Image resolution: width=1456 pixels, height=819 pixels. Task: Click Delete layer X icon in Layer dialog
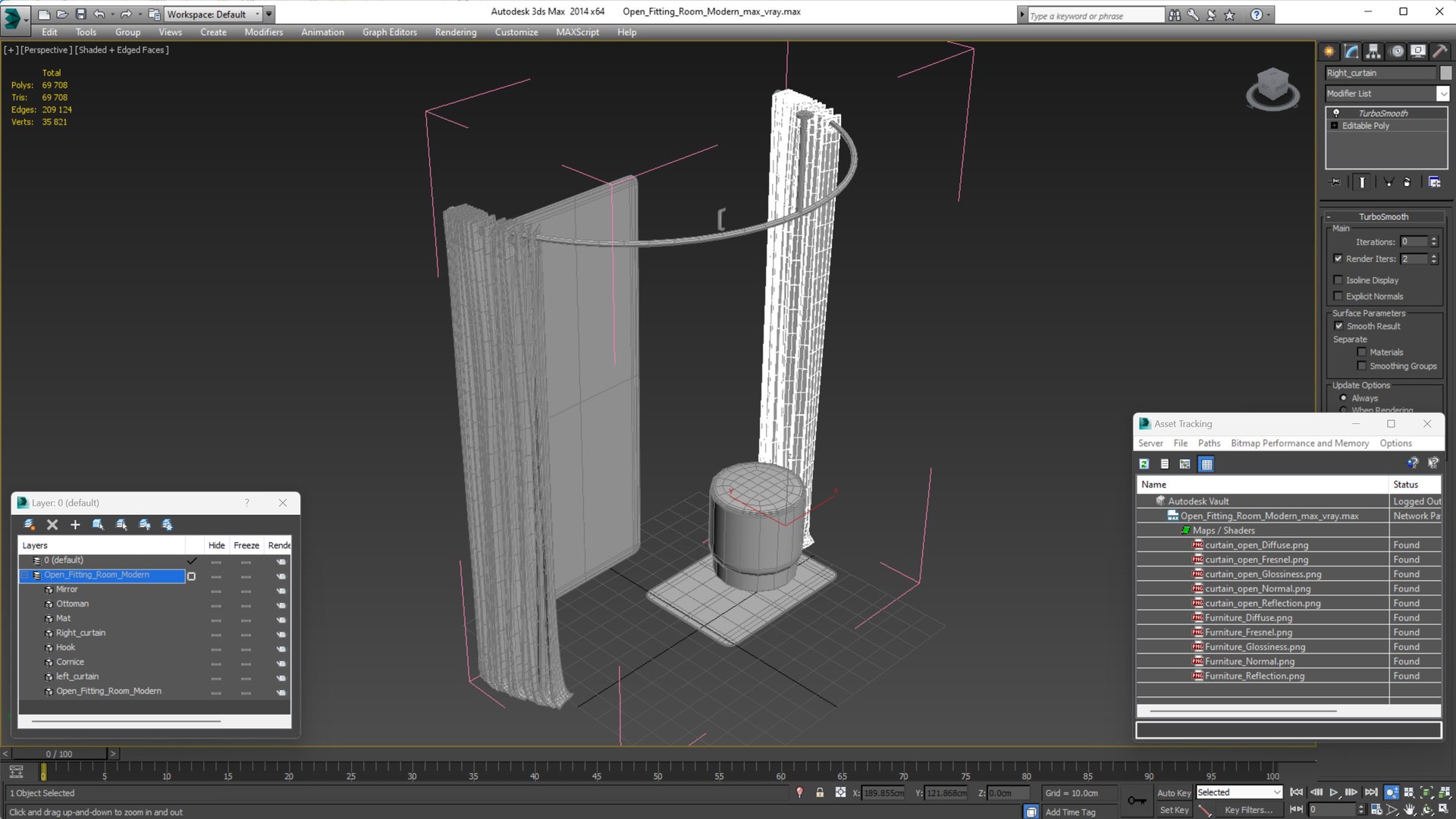[x=52, y=525]
